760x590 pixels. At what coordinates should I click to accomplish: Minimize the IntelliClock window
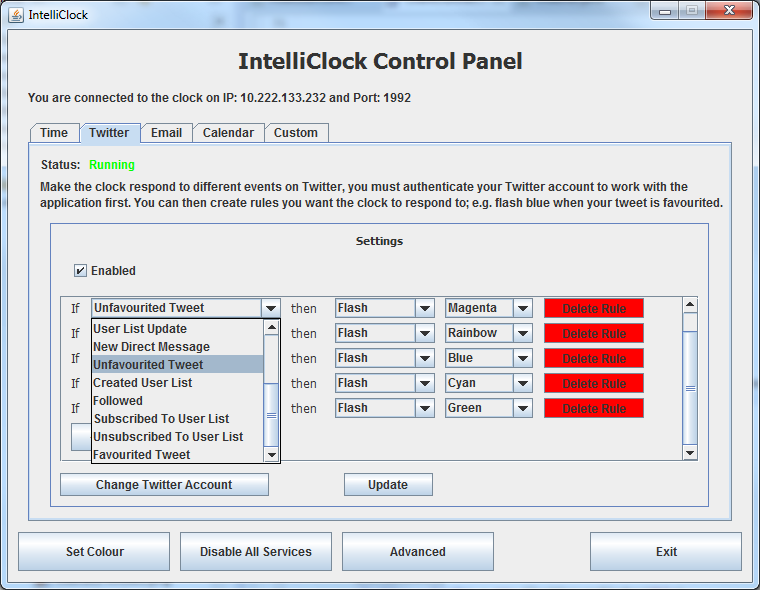pyautogui.click(x=665, y=11)
